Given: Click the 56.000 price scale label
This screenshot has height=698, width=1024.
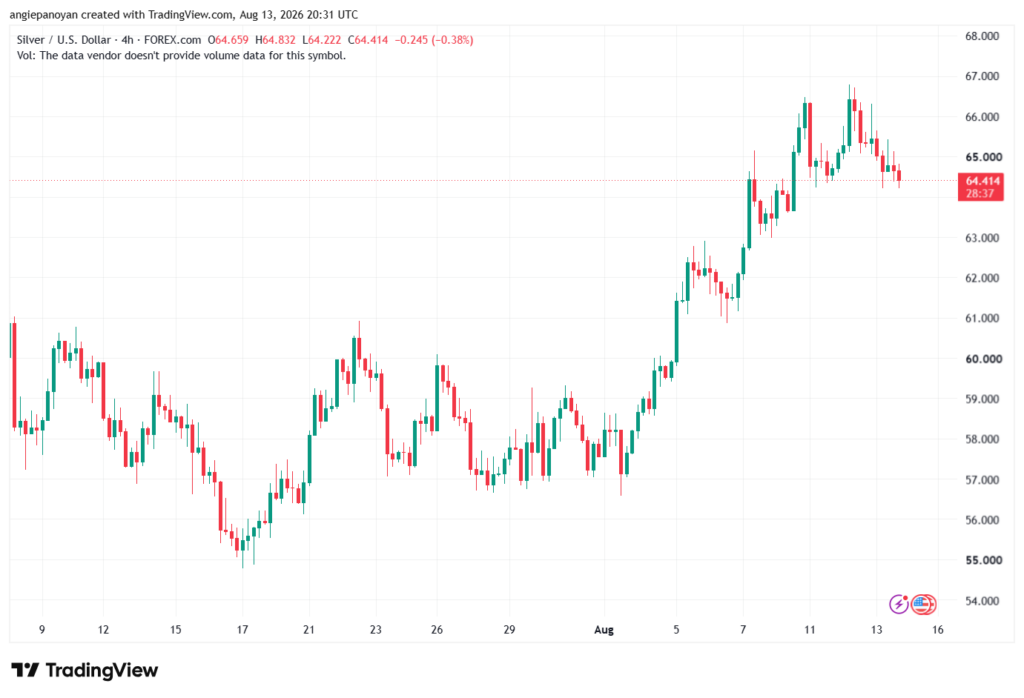Looking at the screenshot, I should tap(982, 520).
